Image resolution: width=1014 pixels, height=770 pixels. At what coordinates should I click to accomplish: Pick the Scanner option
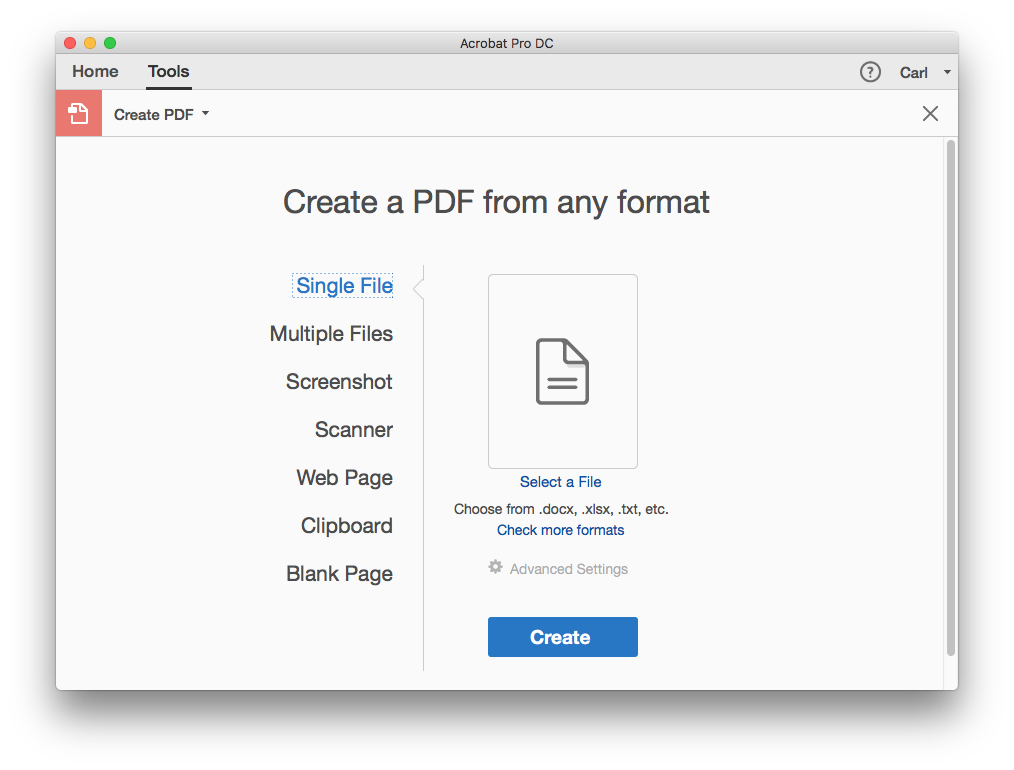354,430
